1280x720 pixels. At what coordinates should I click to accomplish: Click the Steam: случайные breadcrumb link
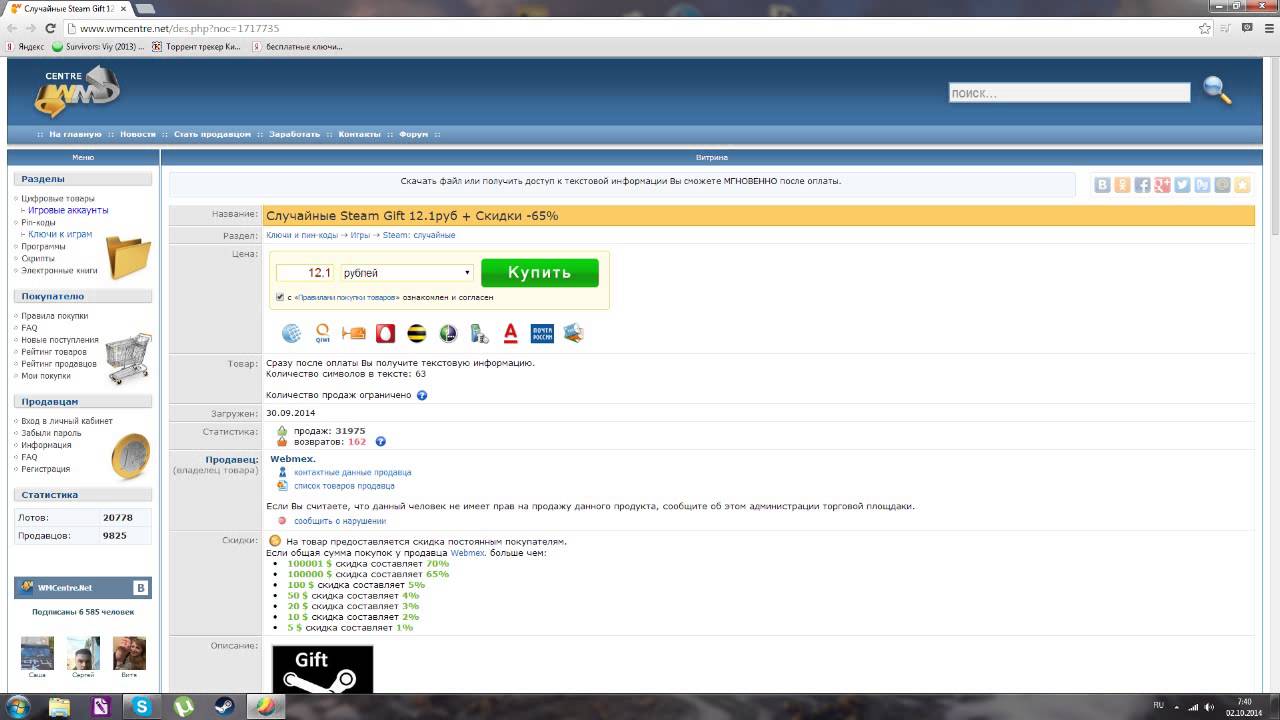tap(419, 235)
